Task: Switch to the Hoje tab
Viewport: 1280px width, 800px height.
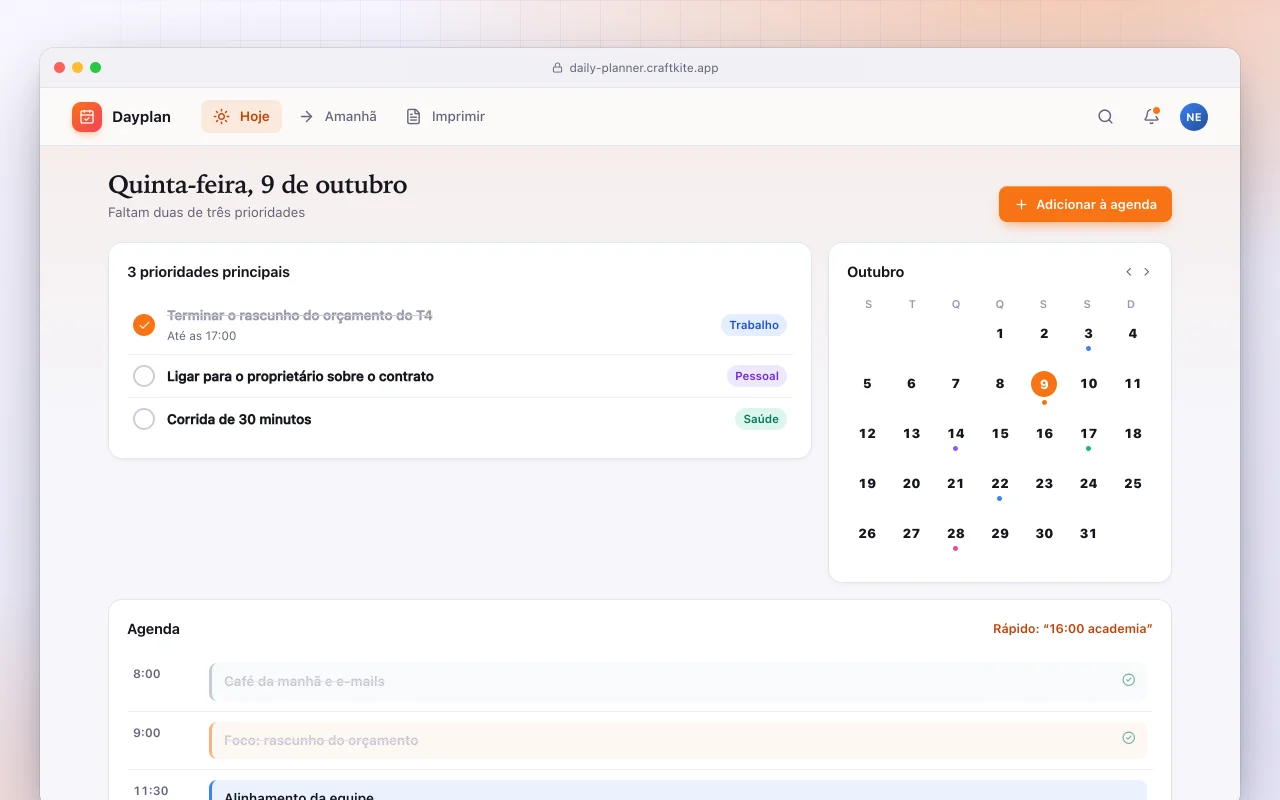Action: click(241, 117)
